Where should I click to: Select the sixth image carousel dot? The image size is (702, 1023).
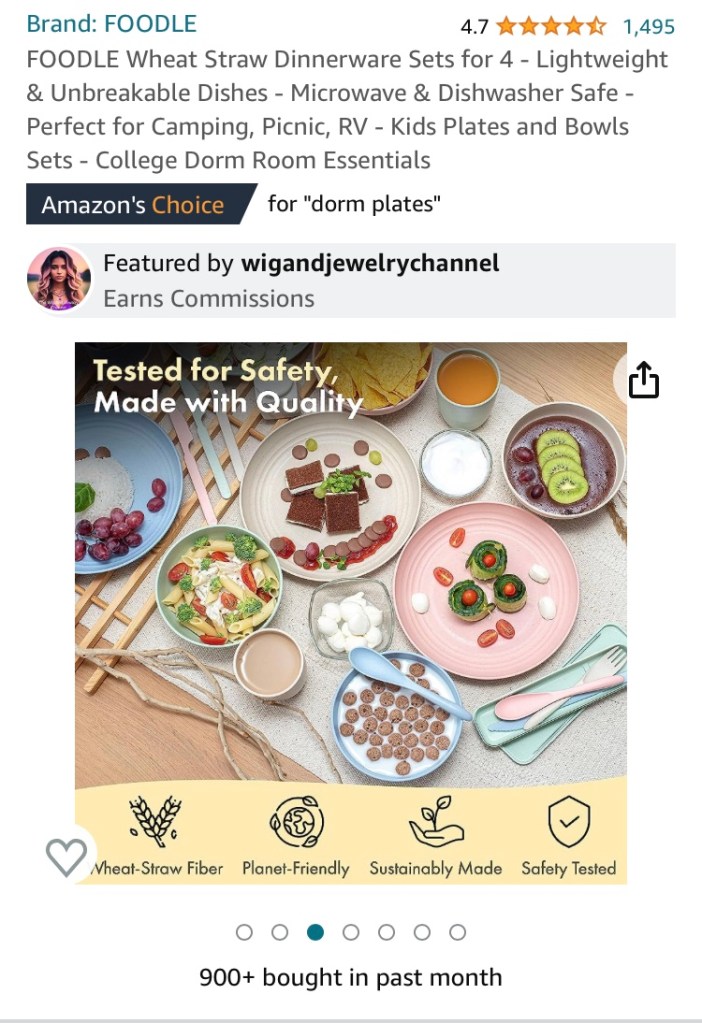tap(422, 932)
